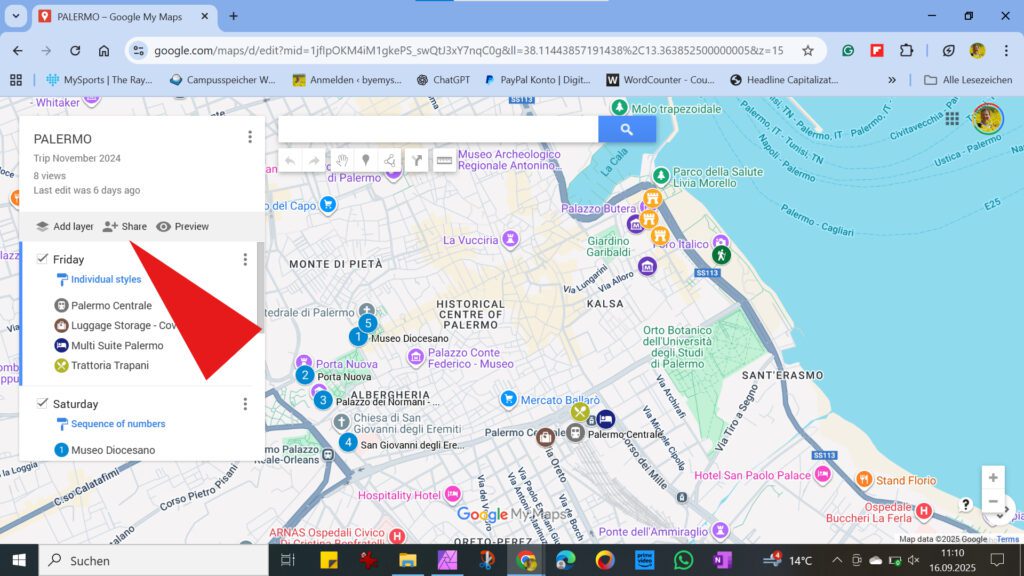1024x576 pixels.
Task: Uncheck the Friday layer visibility checkbox
Action: tap(42, 258)
